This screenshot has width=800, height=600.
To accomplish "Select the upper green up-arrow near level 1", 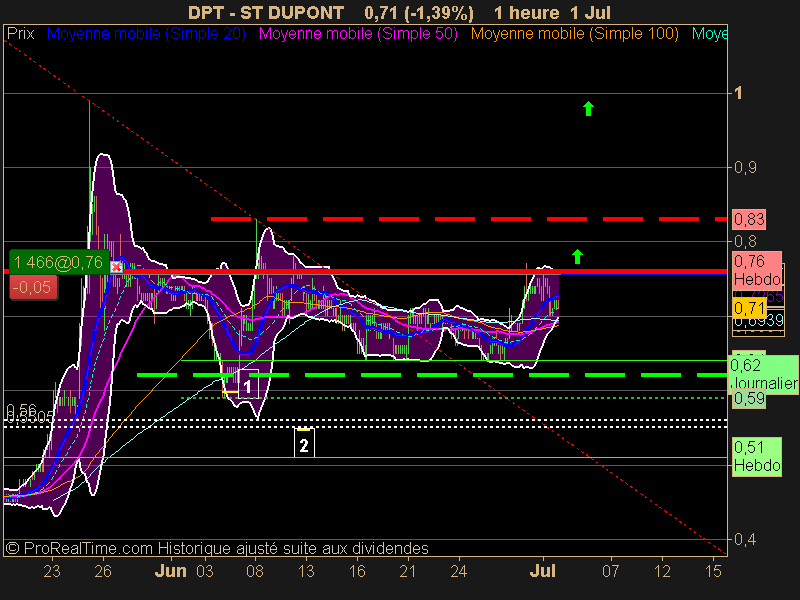I will pyautogui.click(x=588, y=108).
